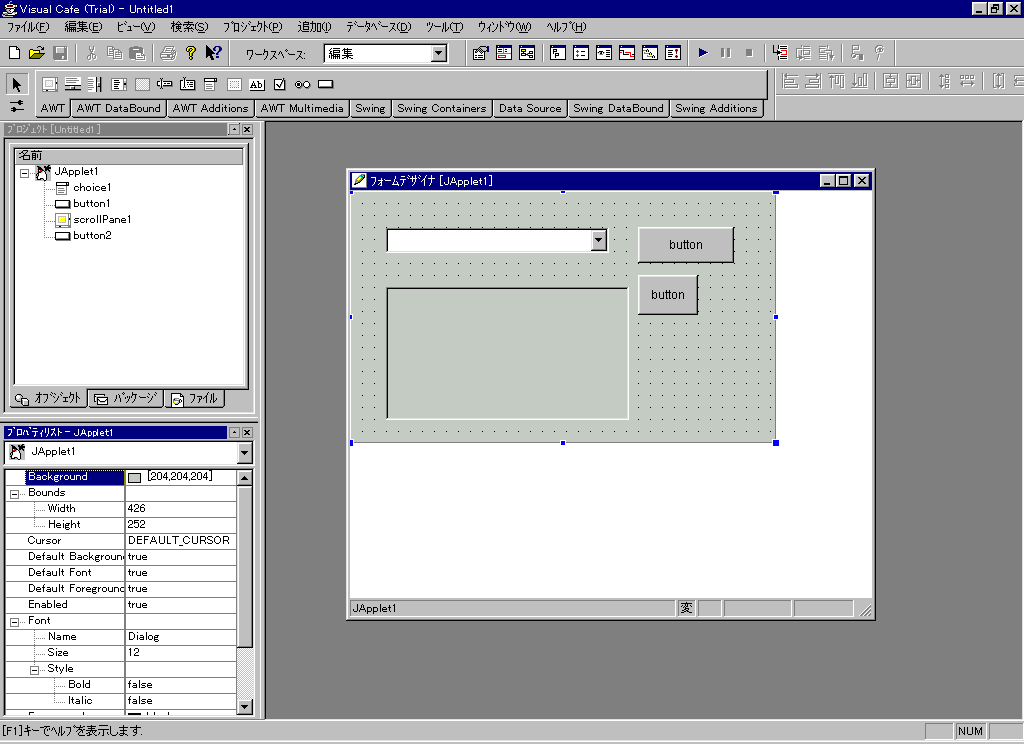
Task: Click the Open folder icon
Action: tap(37, 53)
